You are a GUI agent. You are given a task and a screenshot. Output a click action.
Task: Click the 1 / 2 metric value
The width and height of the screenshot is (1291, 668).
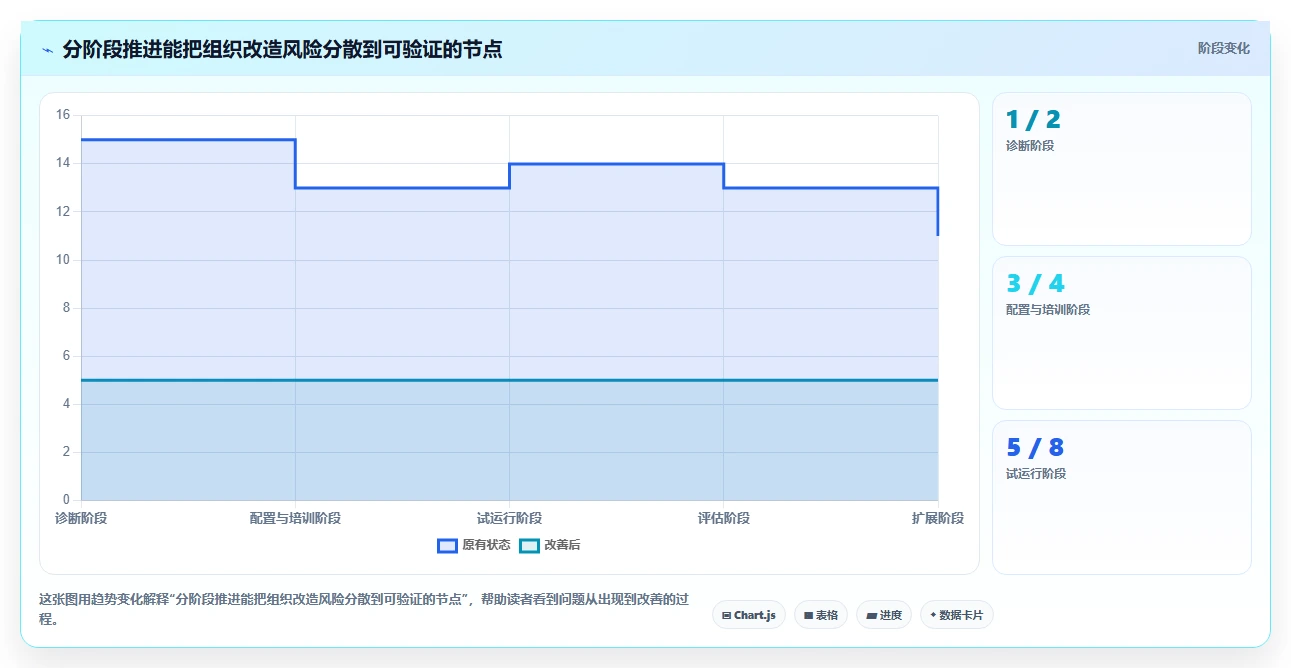coord(1033,120)
